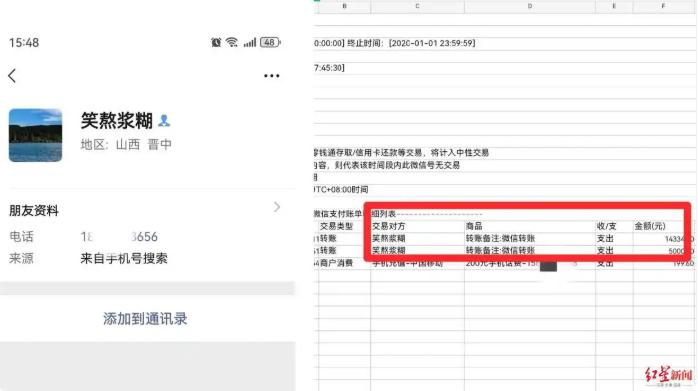Image resolution: width=698 pixels, height=391 pixels.
Task: Tap 添加到通讯录 to add contact
Action: click(145, 319)
